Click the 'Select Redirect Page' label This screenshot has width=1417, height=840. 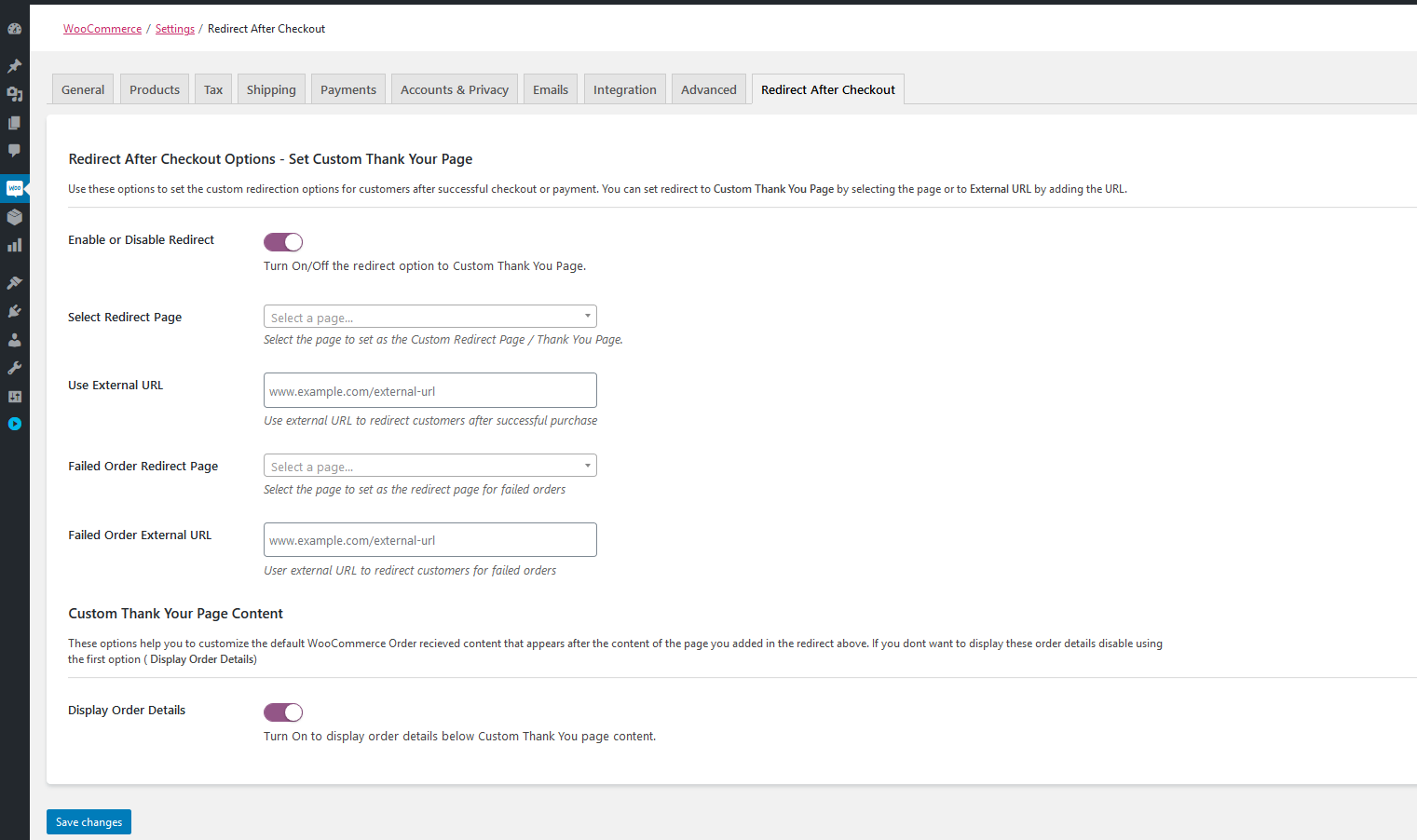coord(125,318)
